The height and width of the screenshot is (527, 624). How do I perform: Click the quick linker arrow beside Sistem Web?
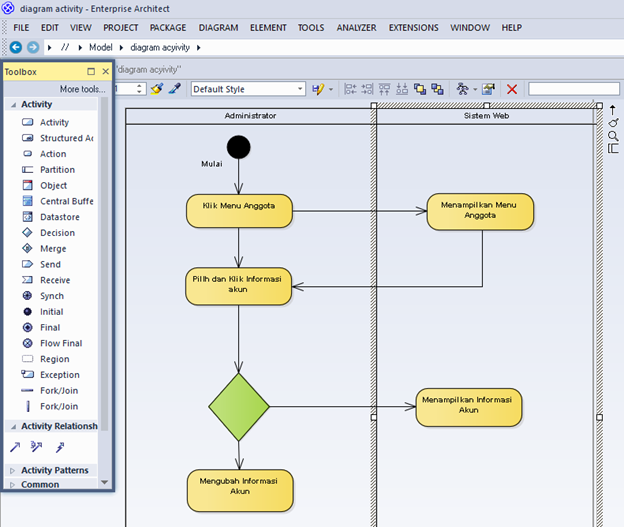[x=612, y=110]
